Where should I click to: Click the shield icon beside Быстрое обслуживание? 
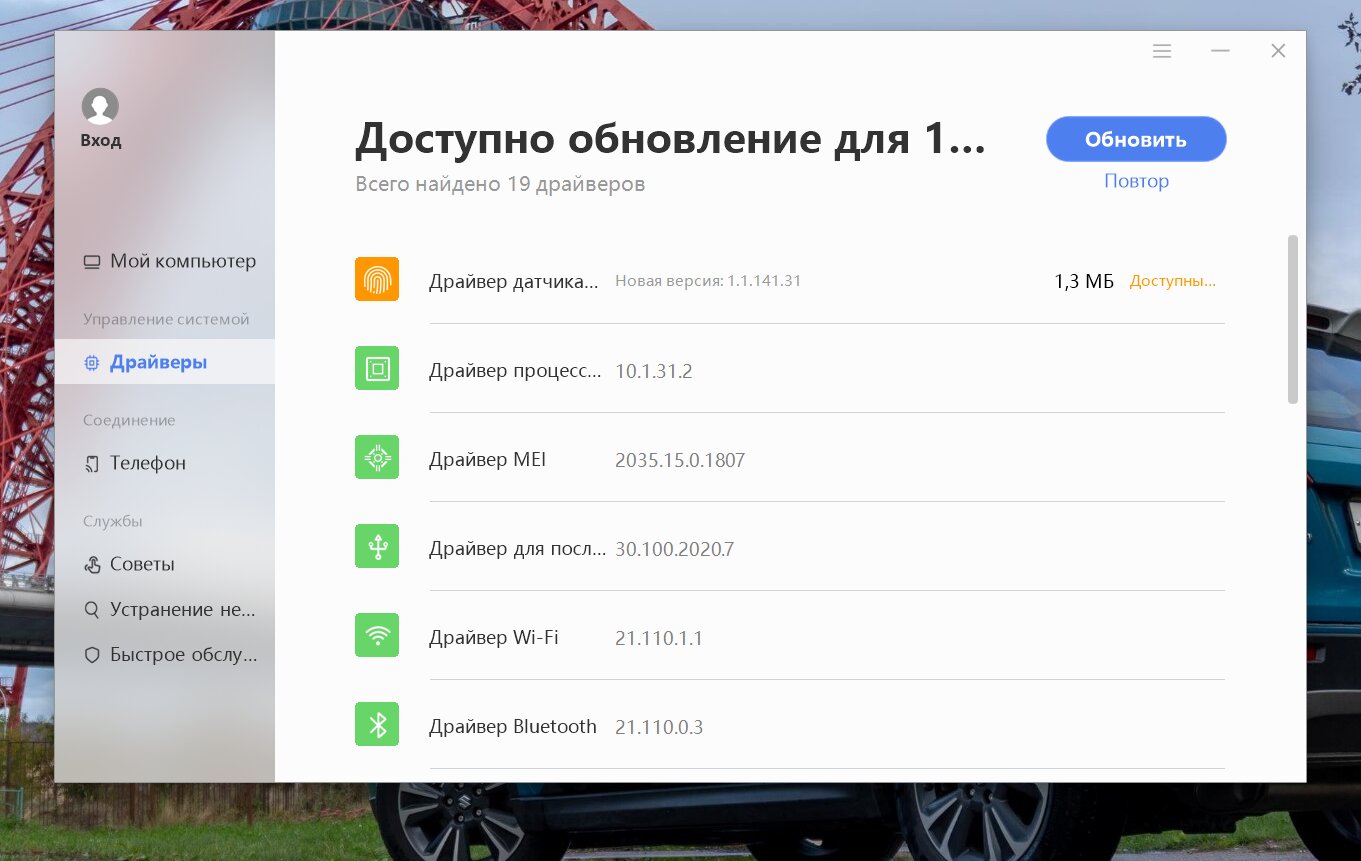coord(92,656)
